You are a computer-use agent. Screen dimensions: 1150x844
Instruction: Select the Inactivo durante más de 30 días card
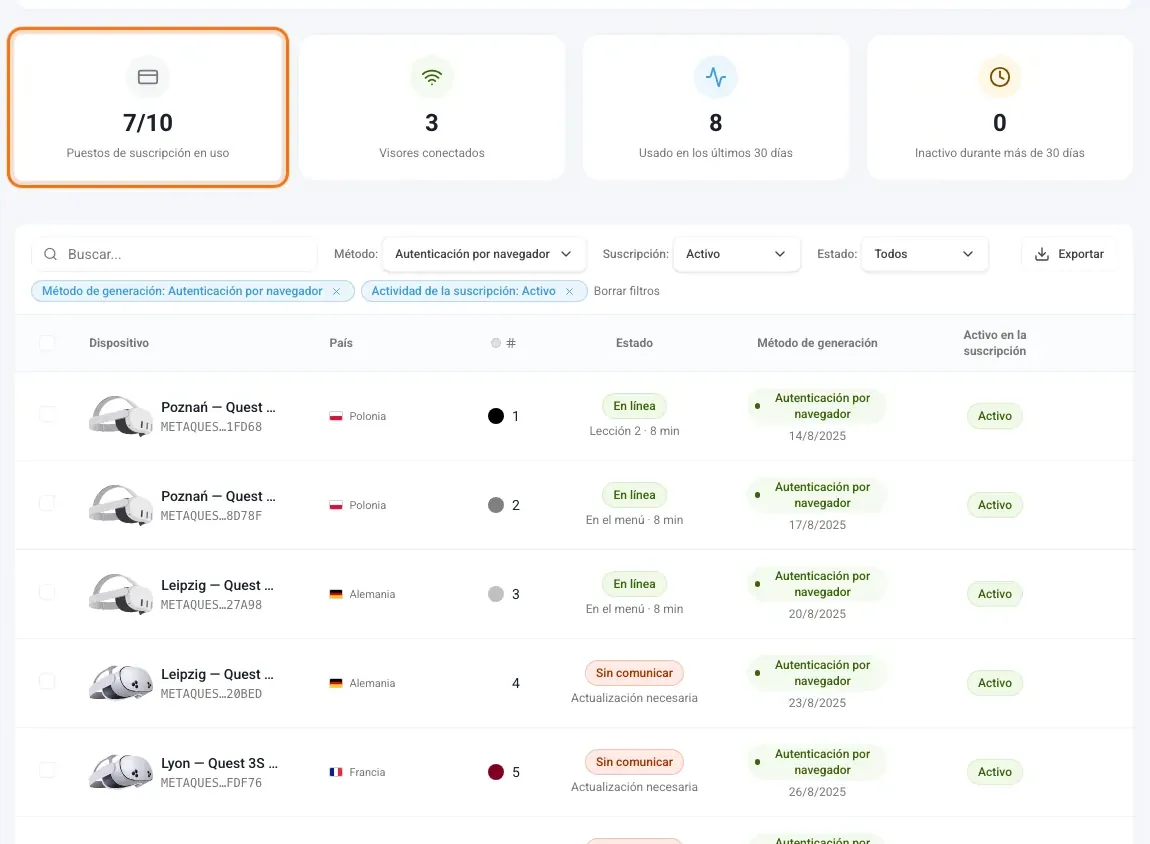[x=1000, y=108]
